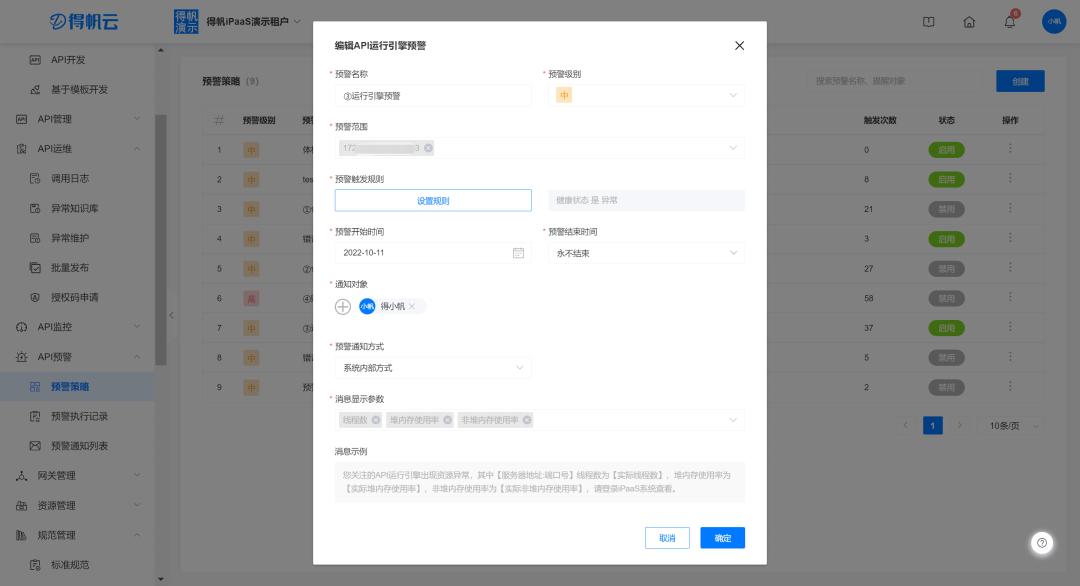Go to home via the house icon
This screenshot has height=586, width=1080.
[x=969, y=22]
